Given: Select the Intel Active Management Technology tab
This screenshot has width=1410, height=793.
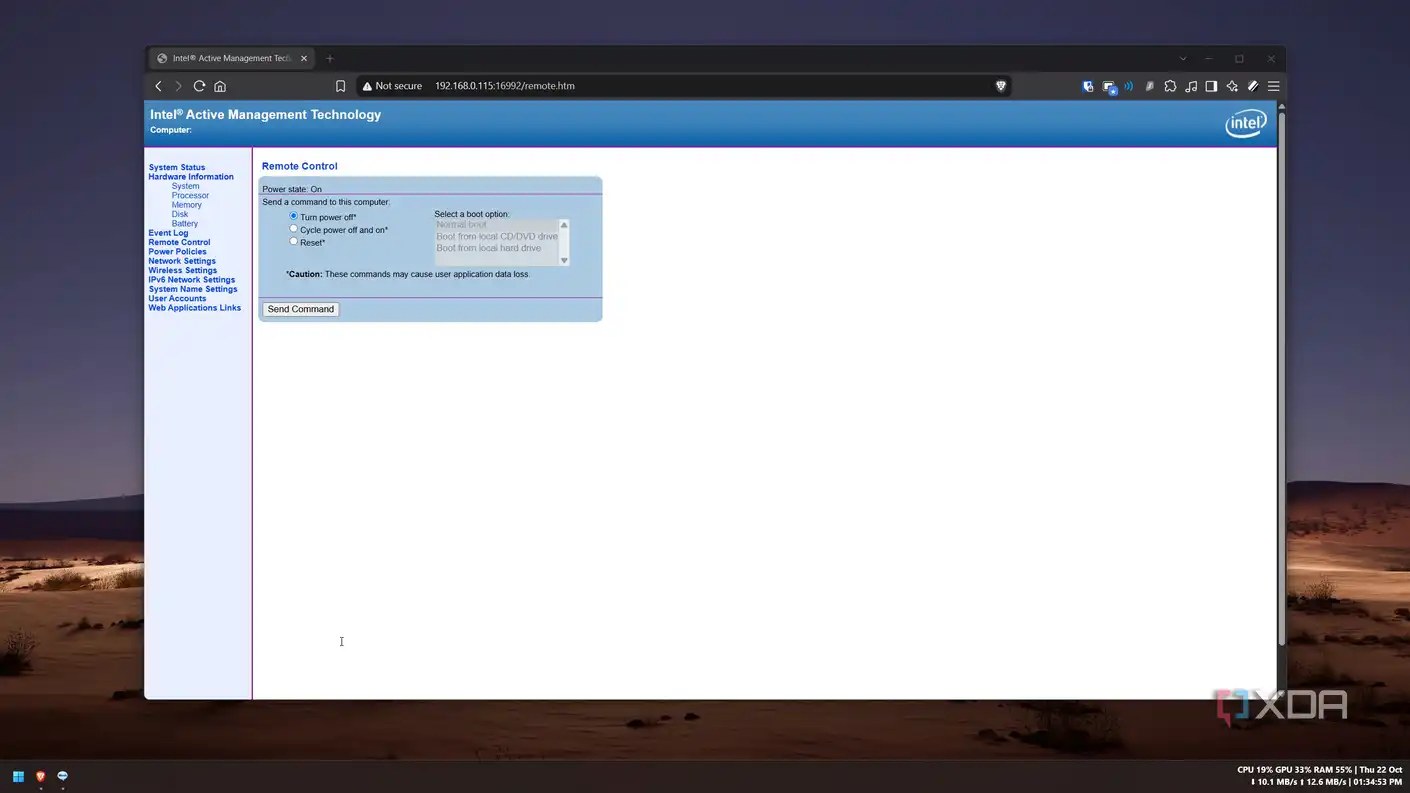Looking at the screenshot, I should [230, 58].
